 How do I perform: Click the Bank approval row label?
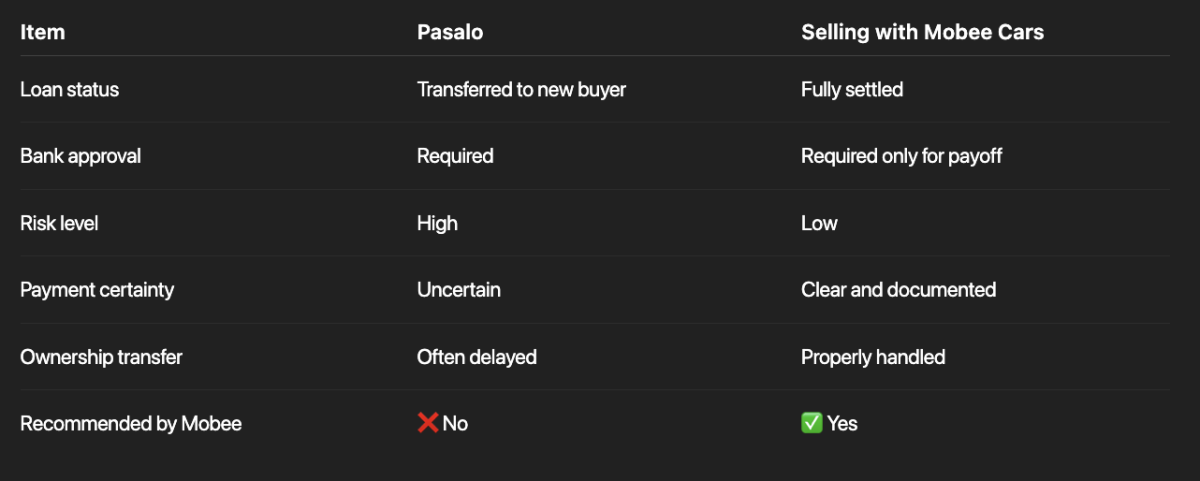pyautogui.click(x=80, y=156)
